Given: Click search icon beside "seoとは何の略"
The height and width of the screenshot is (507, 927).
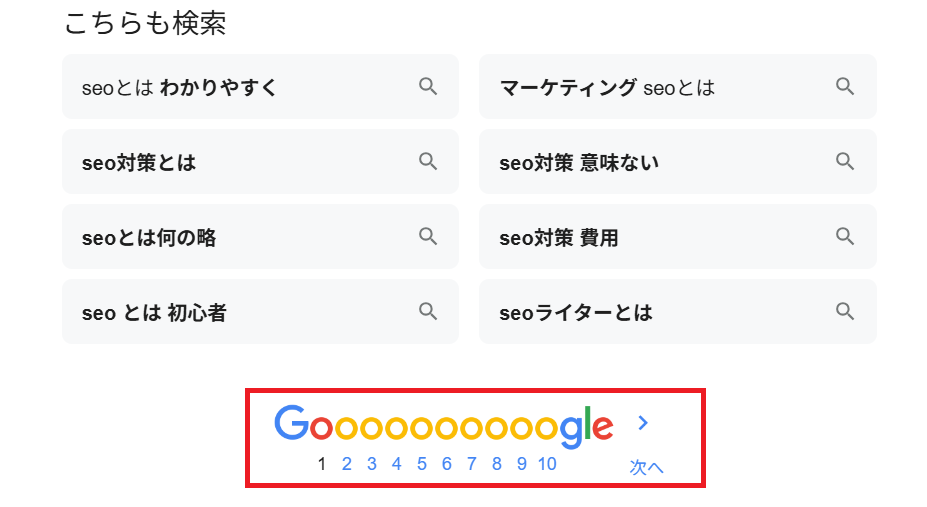Looking at the screenshot, I should coord(428,237).
